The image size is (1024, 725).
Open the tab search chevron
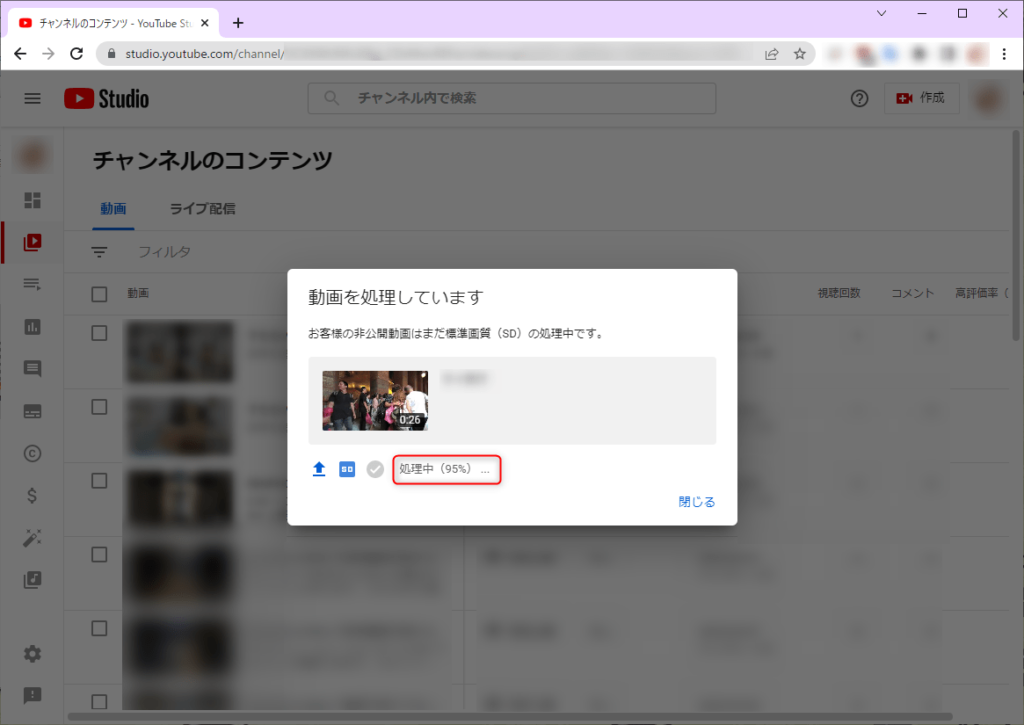pos(882,13)
